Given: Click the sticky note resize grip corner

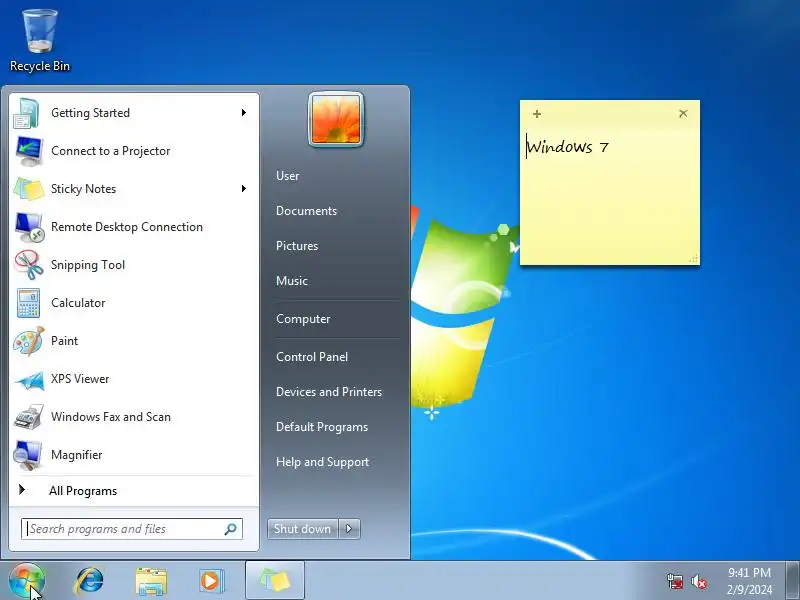Looking at the screenshot, I should (x=694, y=259).
